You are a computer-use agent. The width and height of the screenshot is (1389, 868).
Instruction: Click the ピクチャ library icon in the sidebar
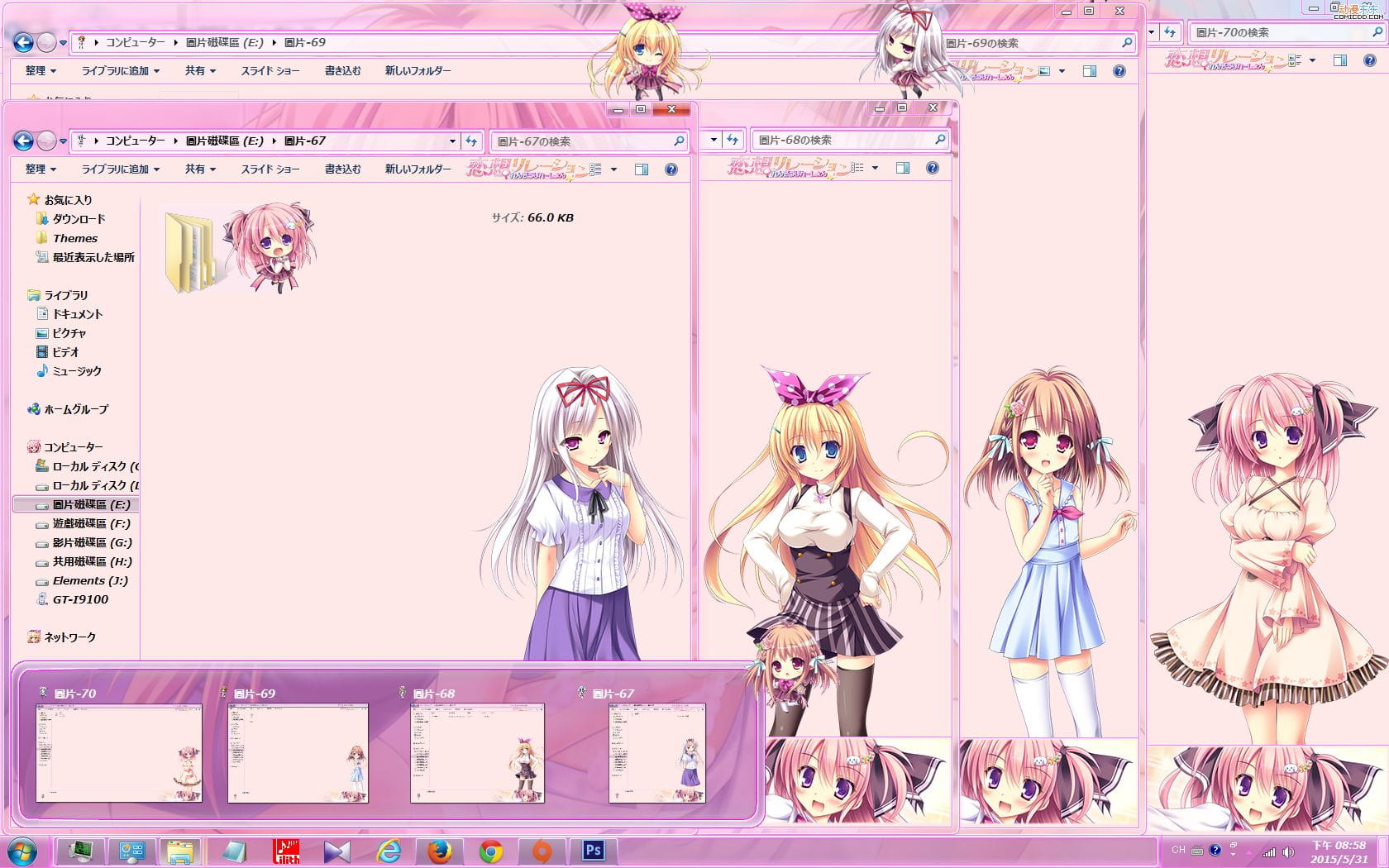coord(41,333)
